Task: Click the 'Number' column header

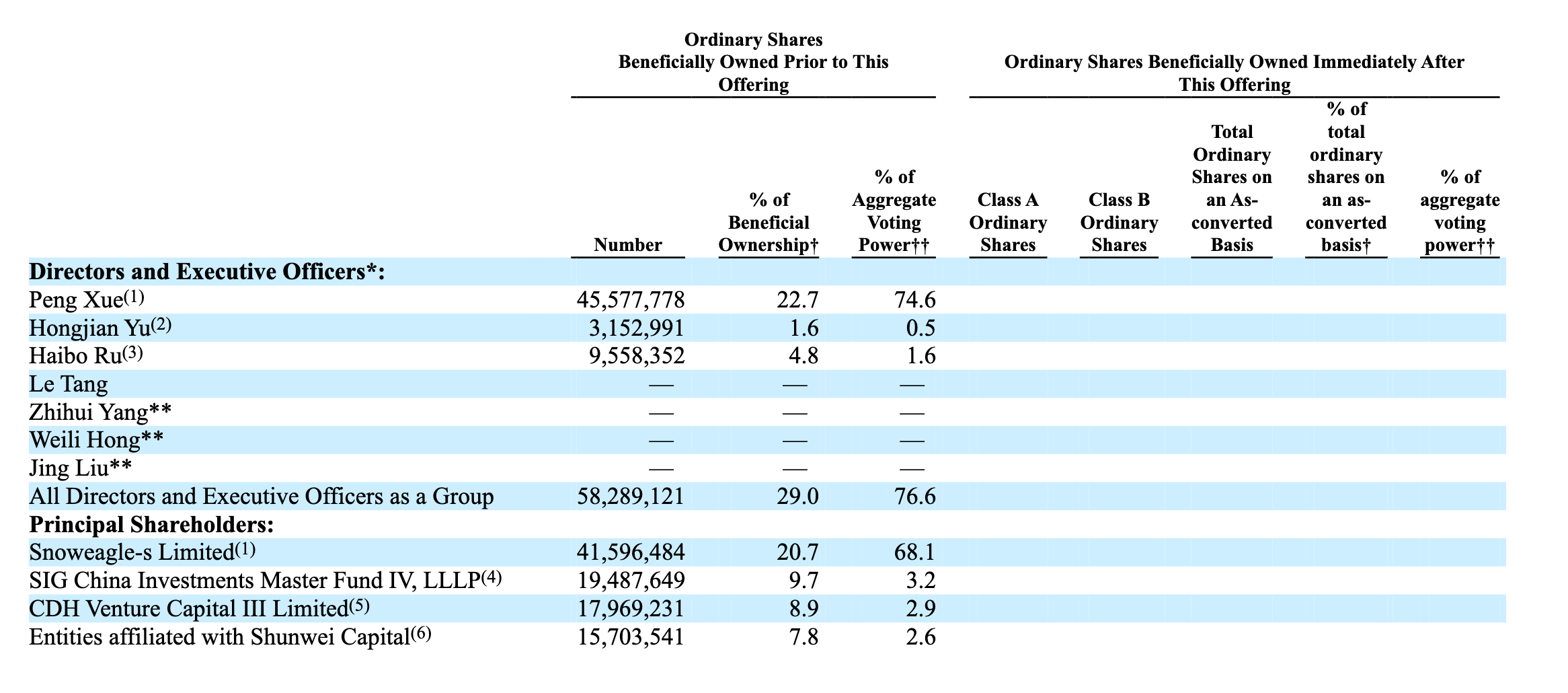Action: [628, 245]
